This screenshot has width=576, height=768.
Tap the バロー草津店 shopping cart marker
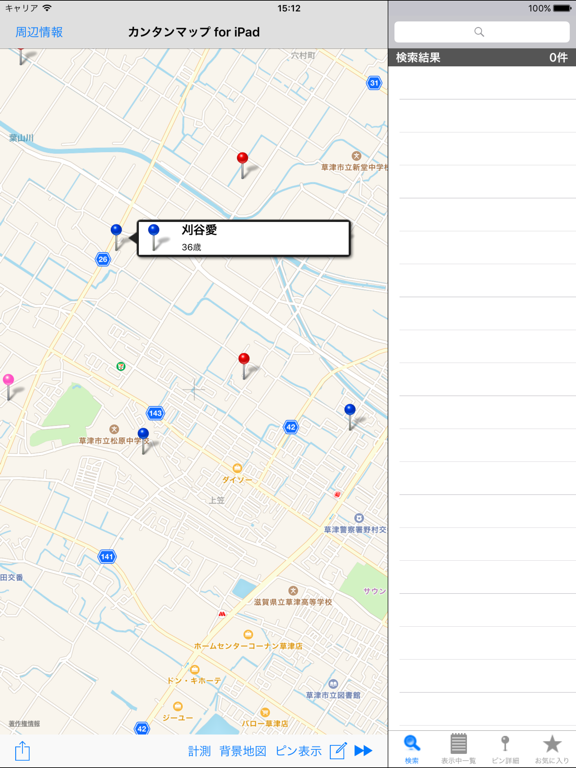coord(265,712)
